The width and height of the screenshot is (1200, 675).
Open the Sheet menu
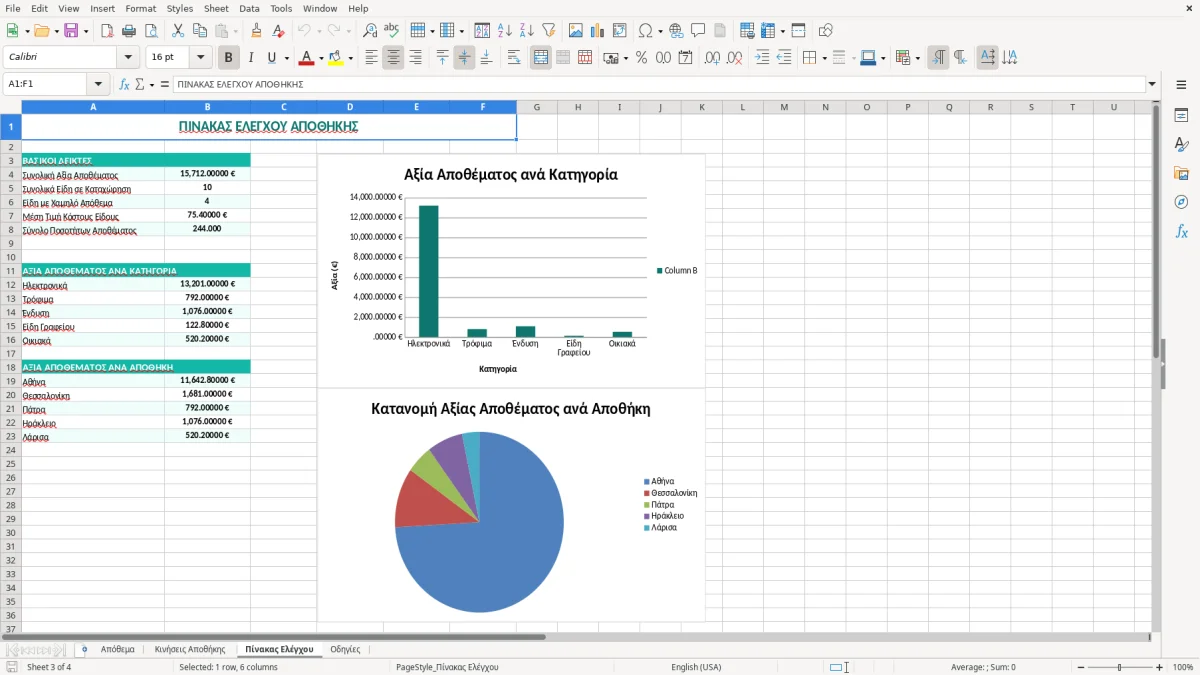pyautogui.click(x=216, y=8)
